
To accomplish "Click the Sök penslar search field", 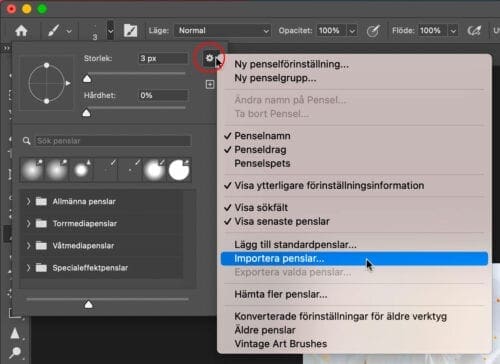I will 113,141.
